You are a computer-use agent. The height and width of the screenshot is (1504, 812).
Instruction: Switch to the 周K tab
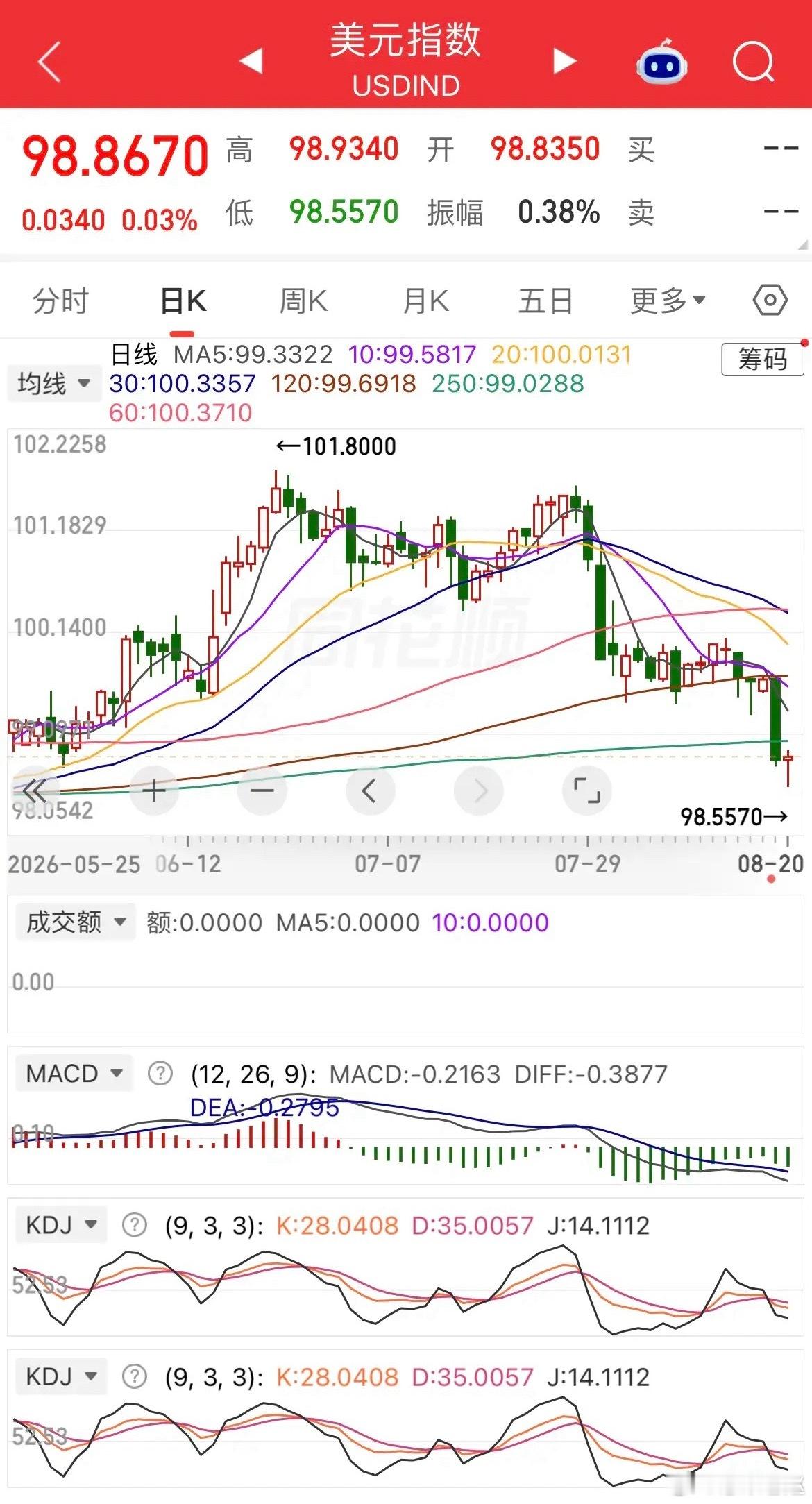(x=303, y=301)
